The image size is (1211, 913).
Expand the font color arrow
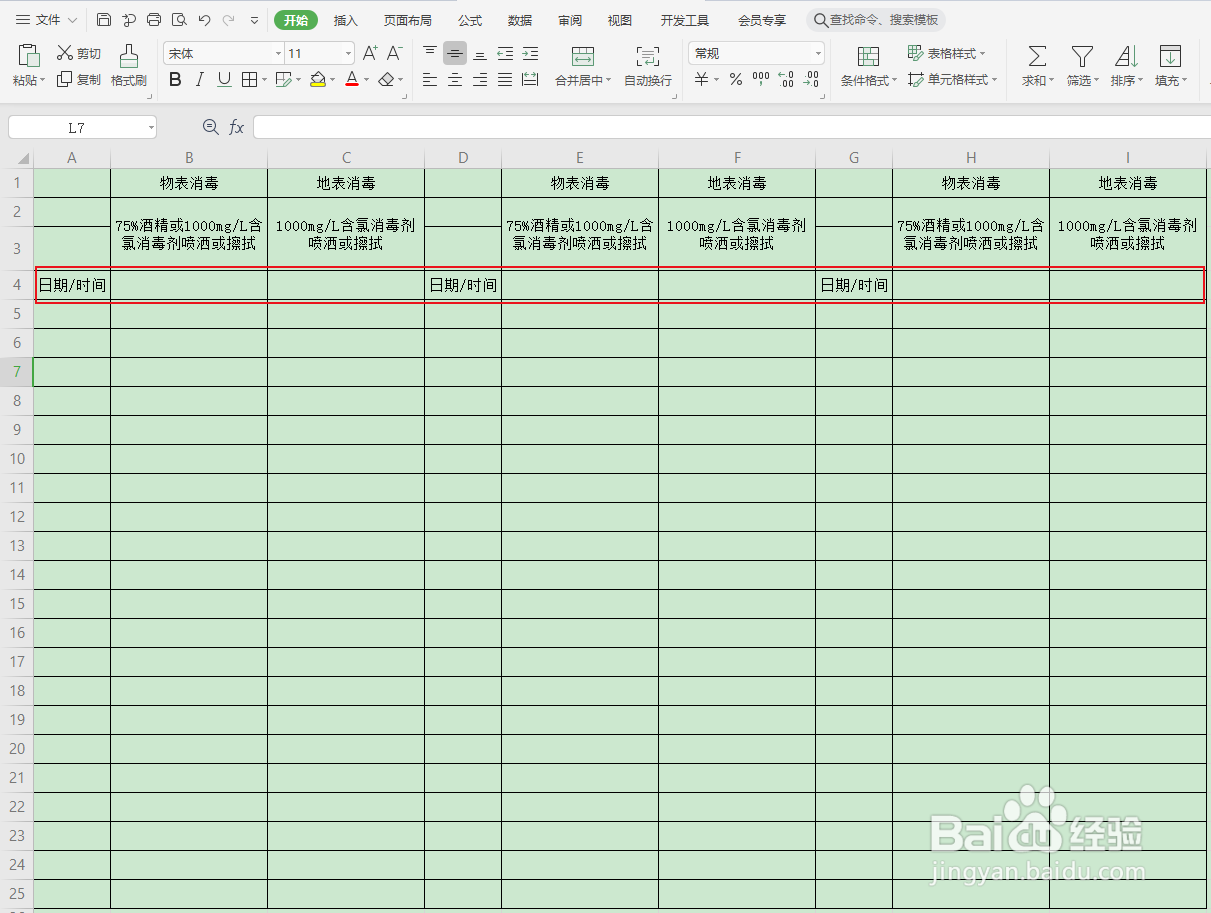pyautogui.click(x=366, y=80)
